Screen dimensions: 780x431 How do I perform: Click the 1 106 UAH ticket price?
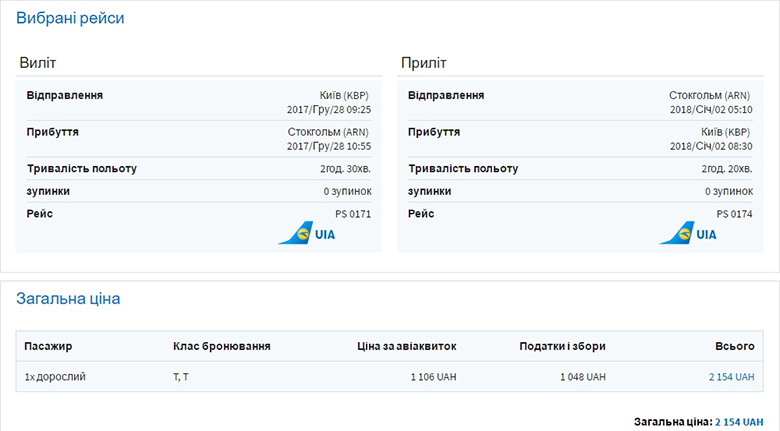[x=433, y=377]
